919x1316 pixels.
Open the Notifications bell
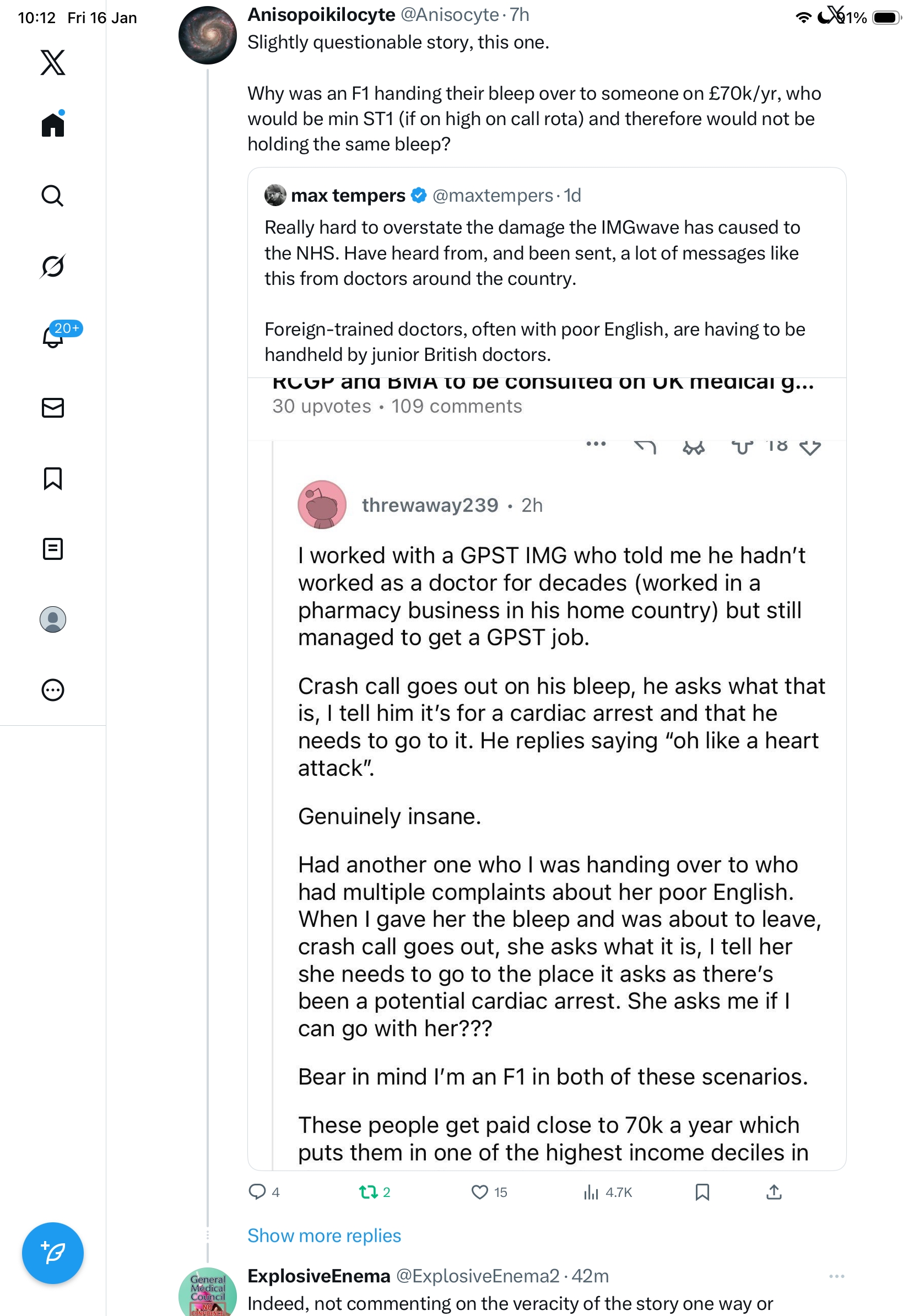coord(53,337)
